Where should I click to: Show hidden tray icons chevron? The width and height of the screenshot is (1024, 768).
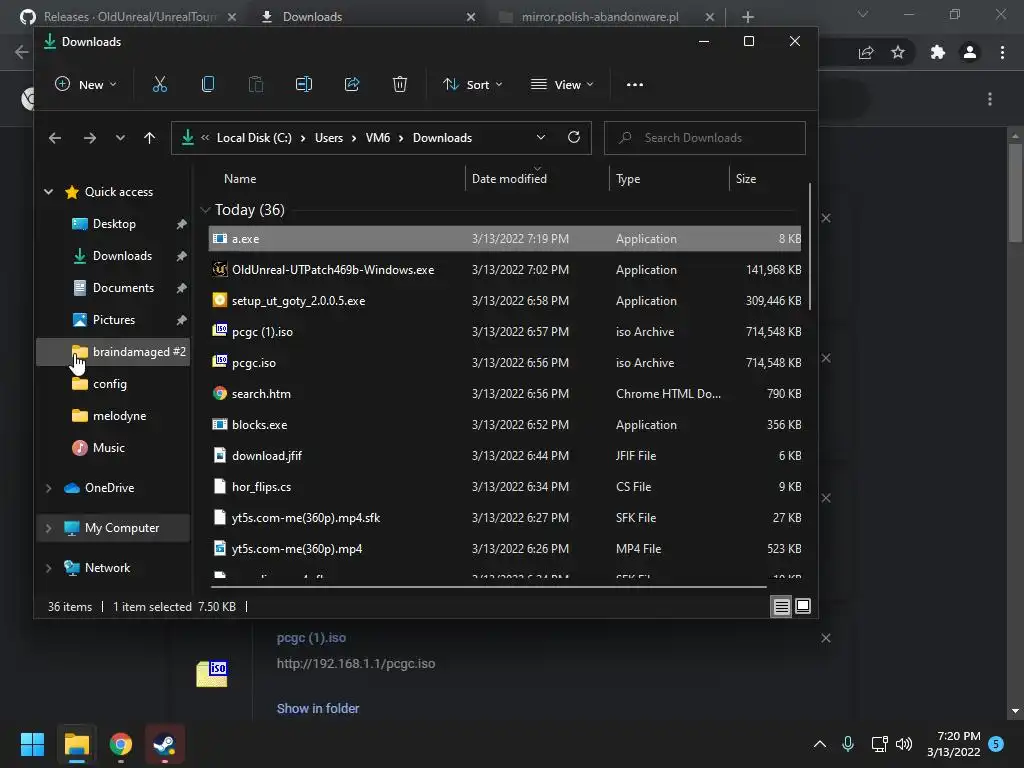(820, 744)
